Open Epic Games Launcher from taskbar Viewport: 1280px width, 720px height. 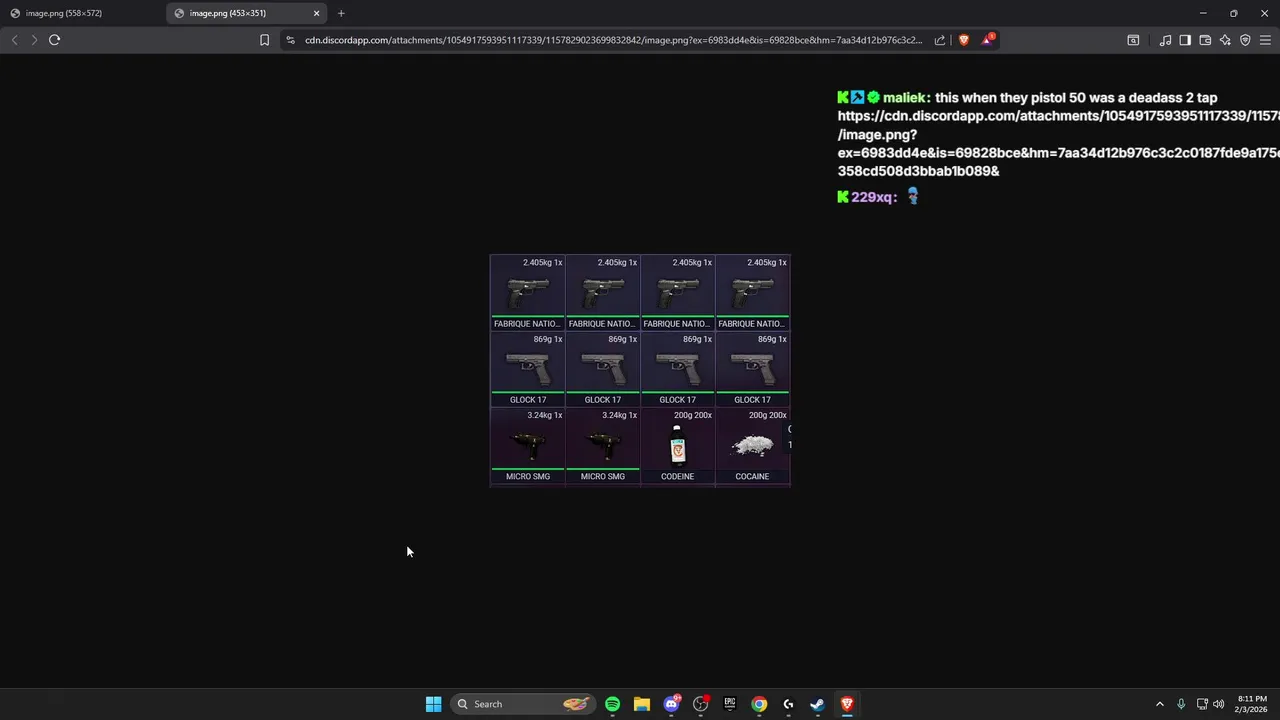(x=730, y=704)
